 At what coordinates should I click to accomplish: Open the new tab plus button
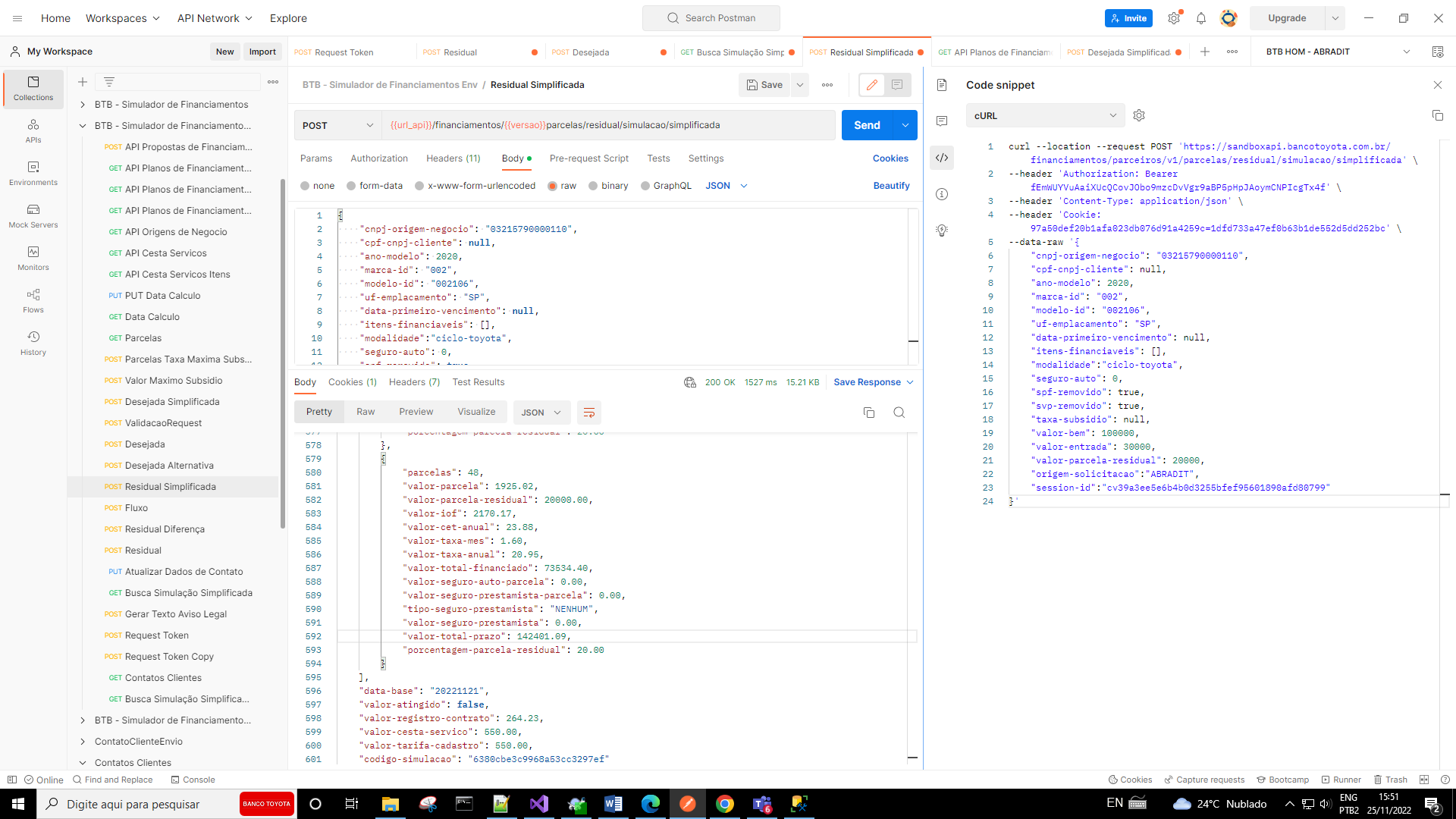[1205, 52]
